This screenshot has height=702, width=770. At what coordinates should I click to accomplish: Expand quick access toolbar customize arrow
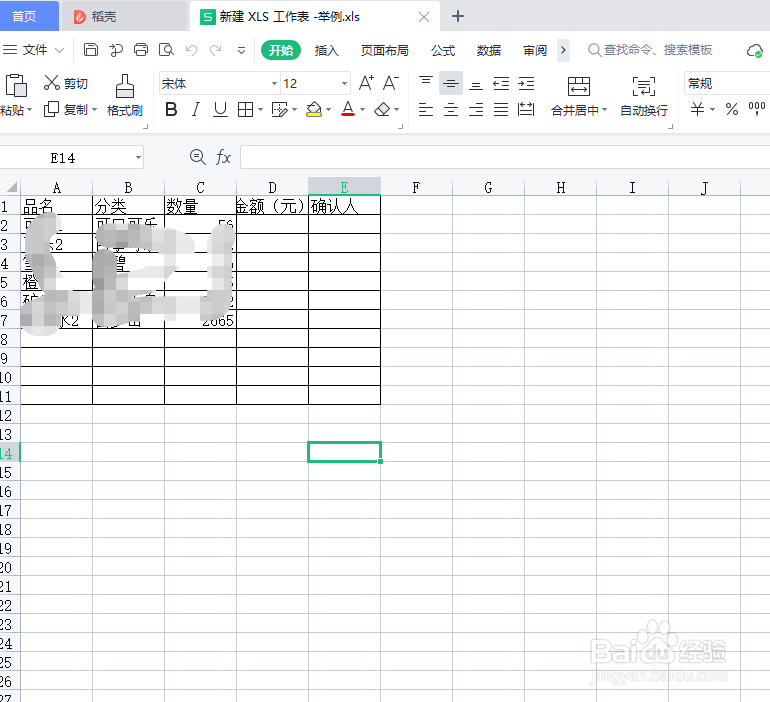[241, 50]
